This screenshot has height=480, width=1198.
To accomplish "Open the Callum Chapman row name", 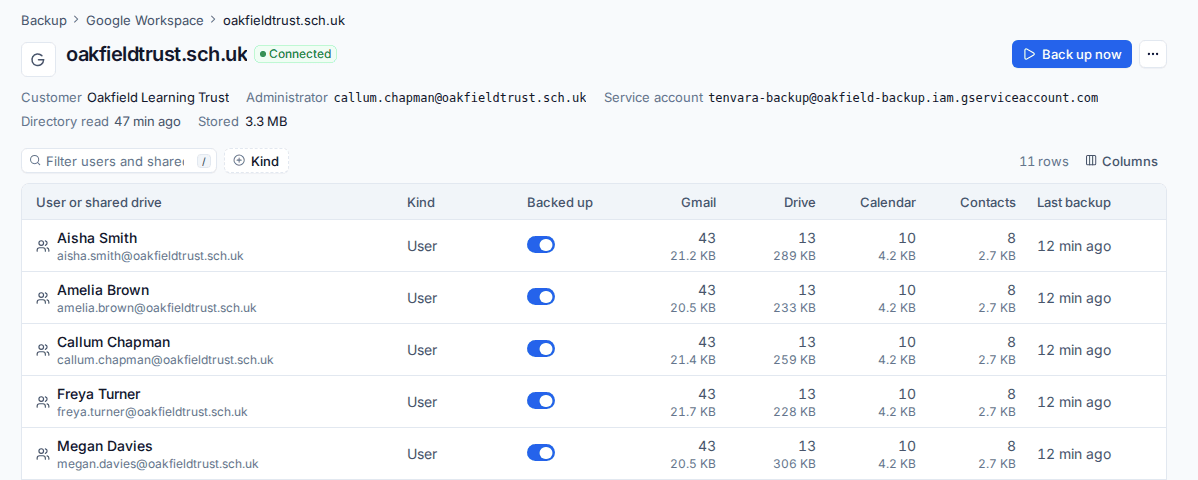I will [x=114, y=342].
